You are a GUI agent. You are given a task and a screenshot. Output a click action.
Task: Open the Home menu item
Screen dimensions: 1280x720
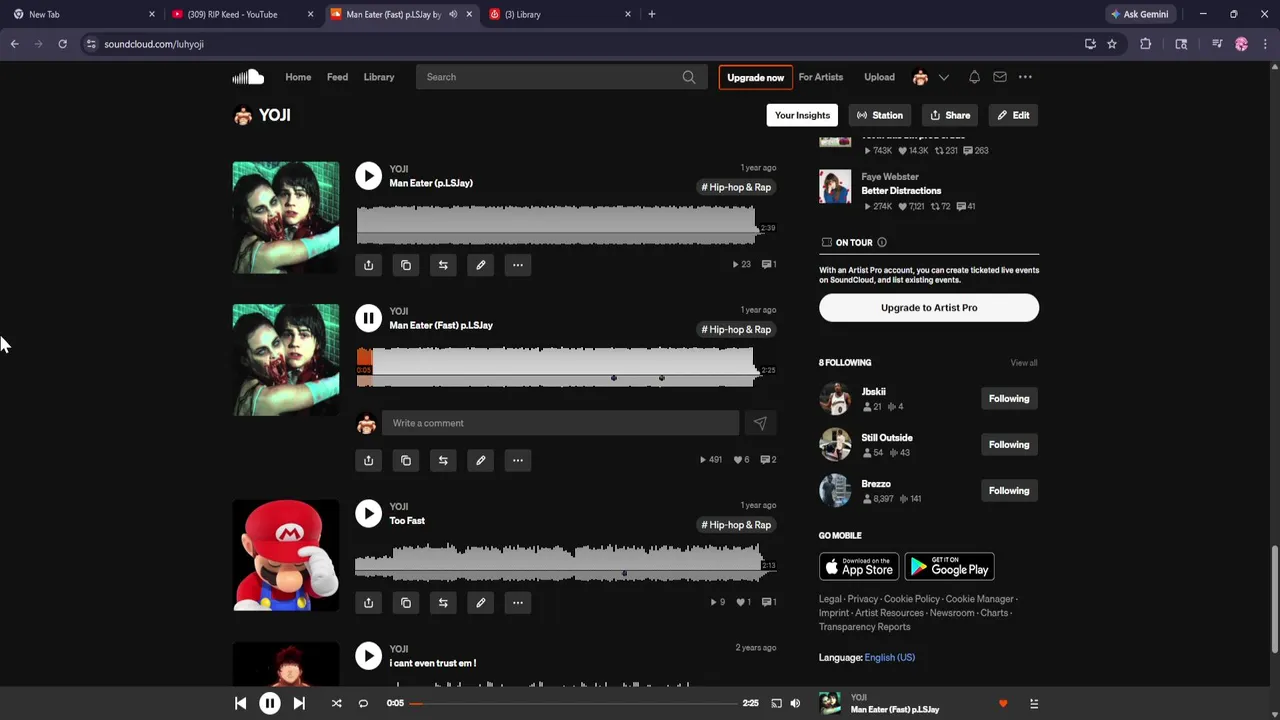298,77
